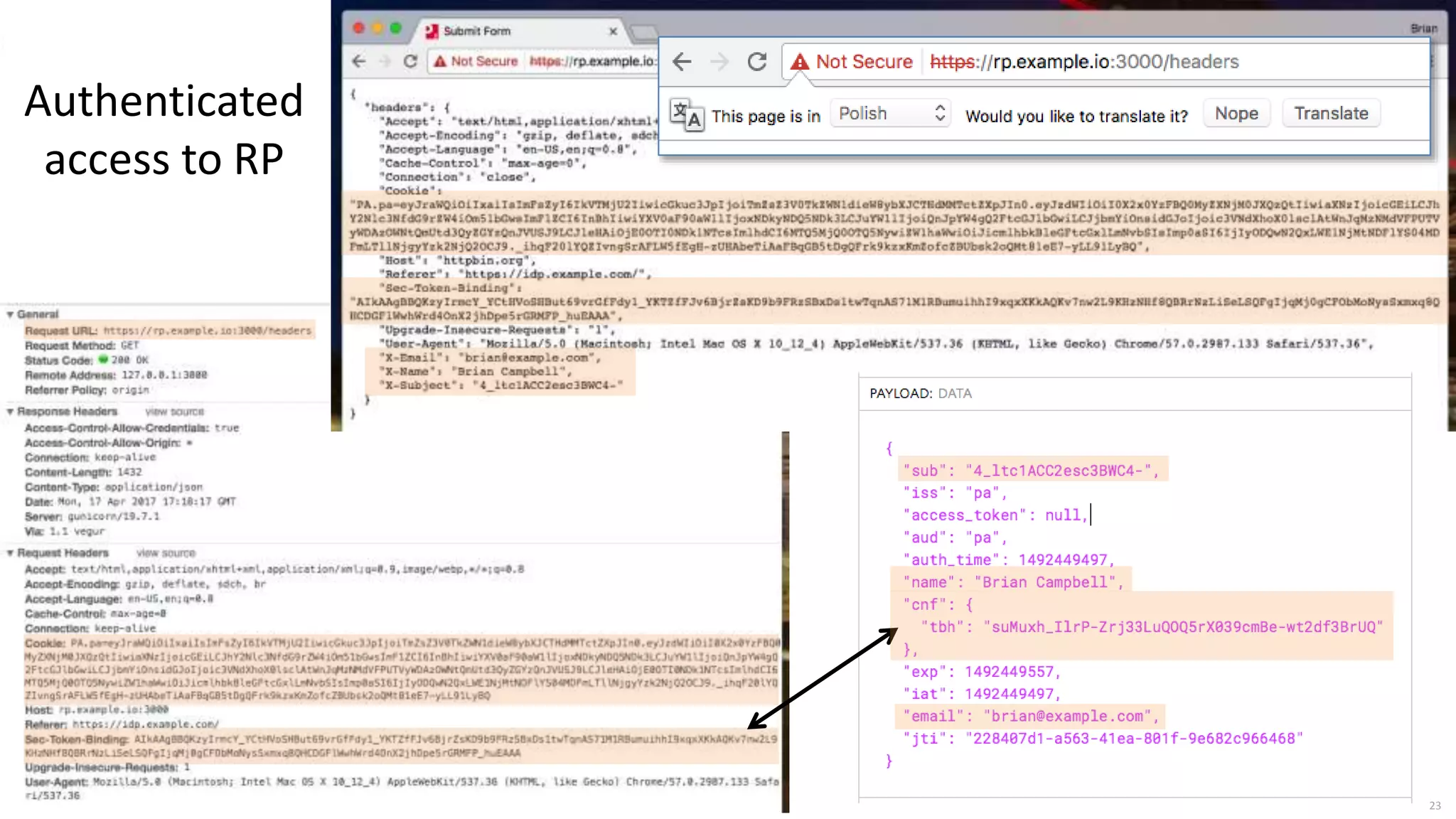Click view source beside Response Headers
1456x819 pixels.
coord(174,412)
